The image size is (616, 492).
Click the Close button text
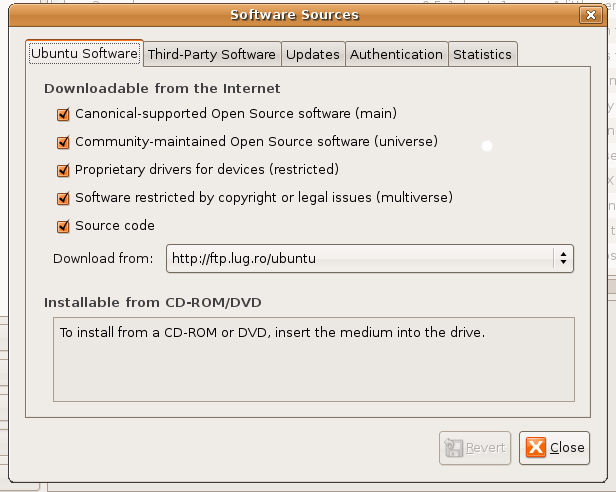click(567, 448)
